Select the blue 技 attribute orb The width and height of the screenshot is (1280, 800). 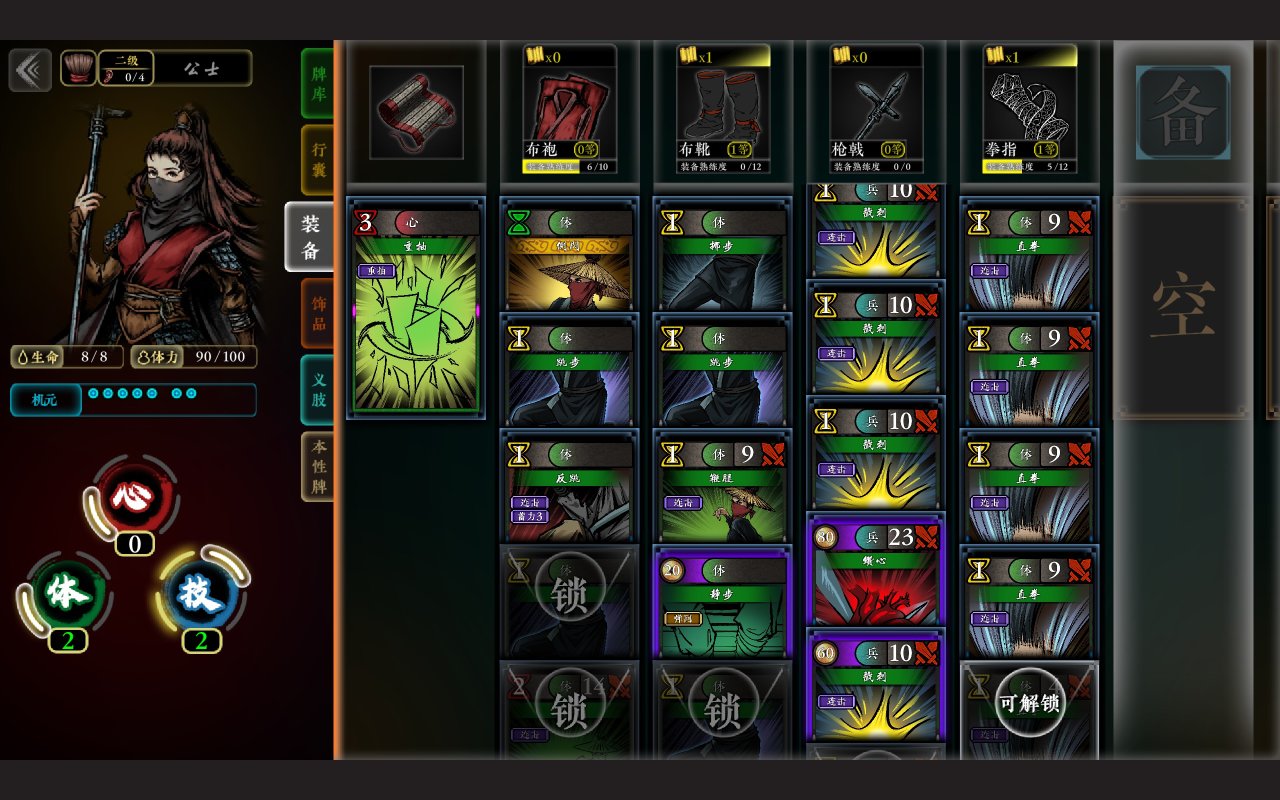(201, 593)
